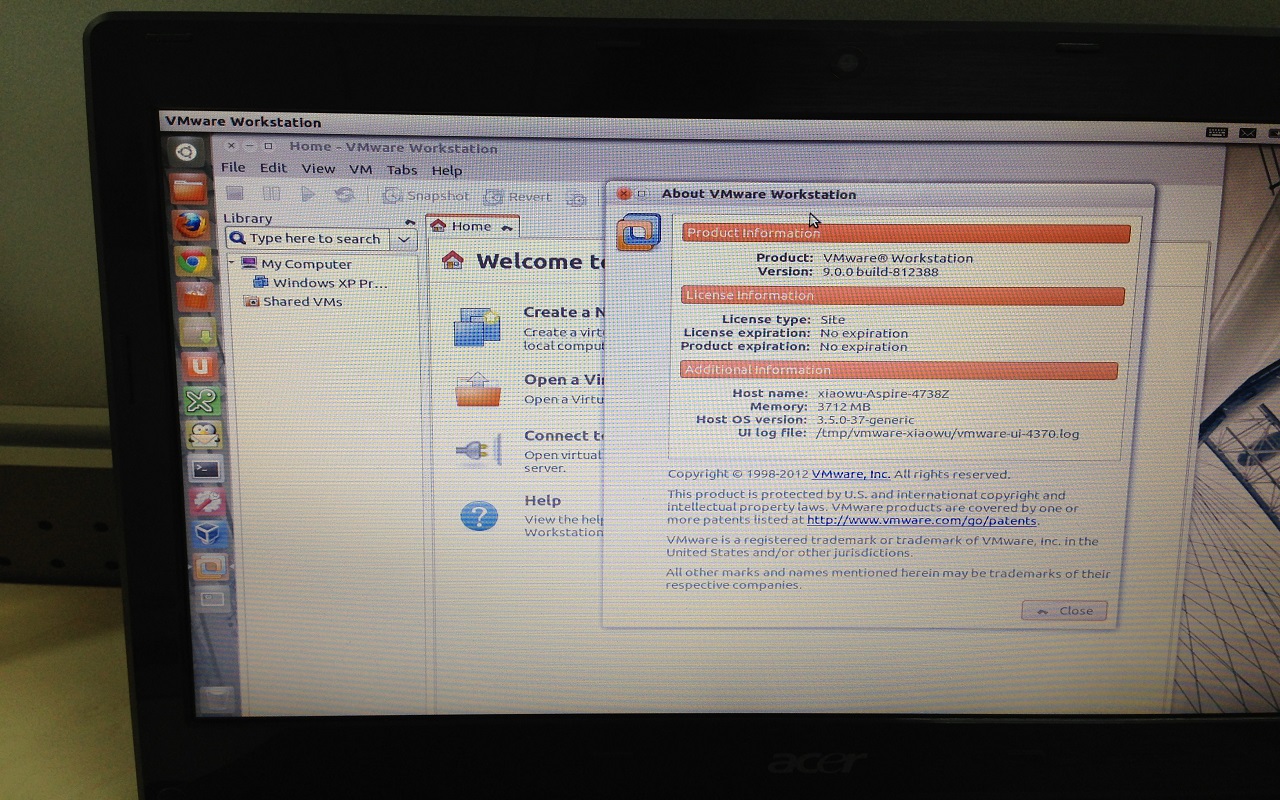Click the Create a New Virtual Machine icon
This screenshot has width=1280, height=800.
(x=477, y=327)
